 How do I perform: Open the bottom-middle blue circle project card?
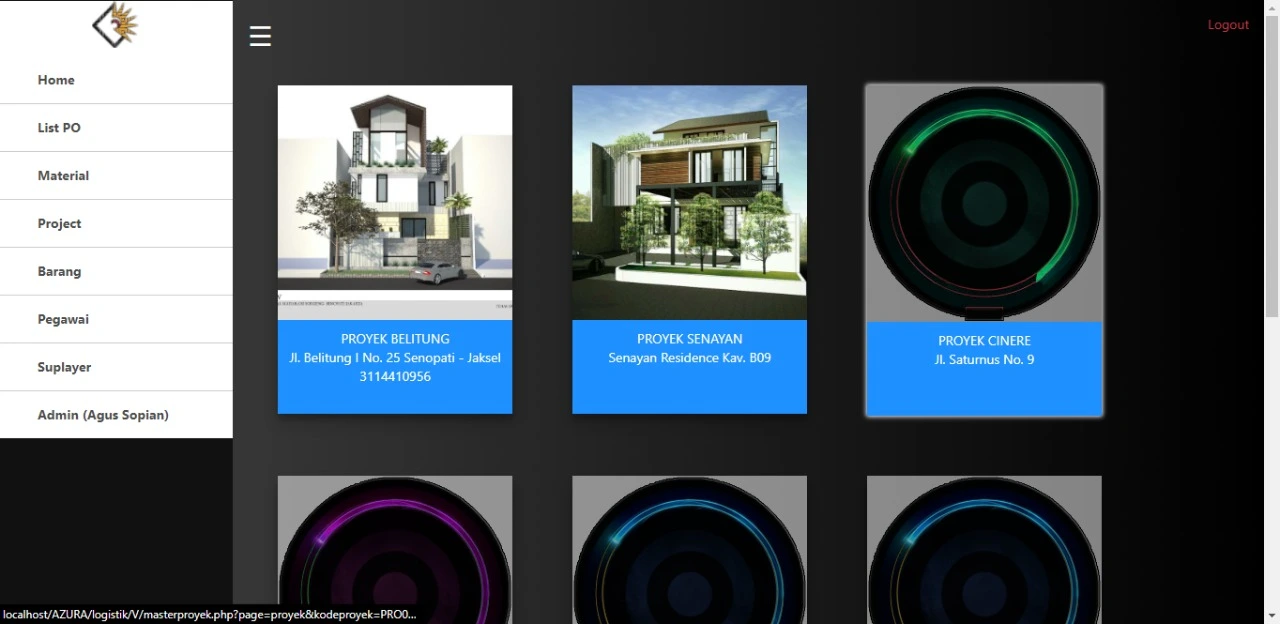(689, 548)
